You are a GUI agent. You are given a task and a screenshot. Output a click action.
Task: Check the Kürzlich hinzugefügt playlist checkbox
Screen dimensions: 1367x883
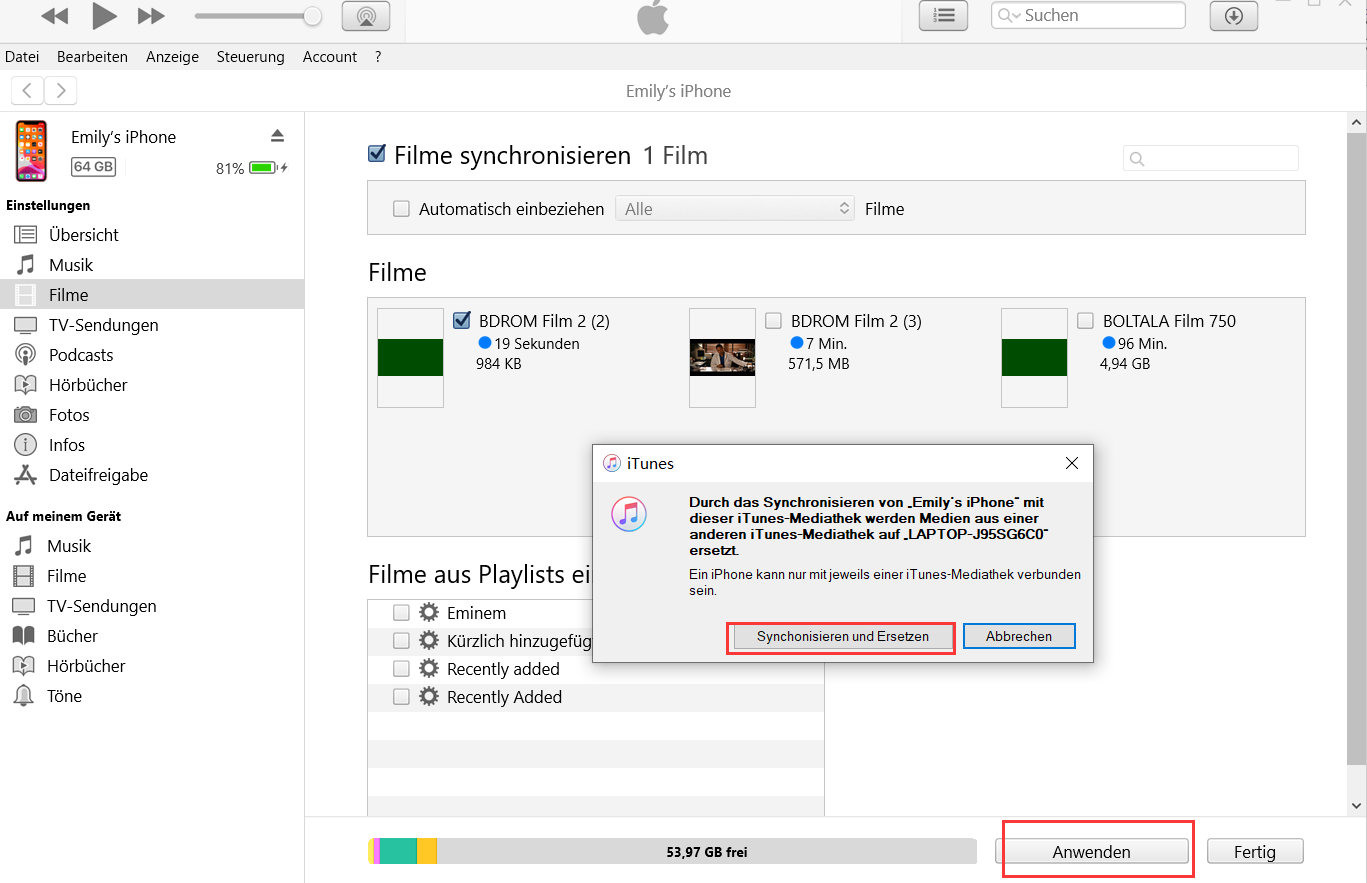pos(401,641)
